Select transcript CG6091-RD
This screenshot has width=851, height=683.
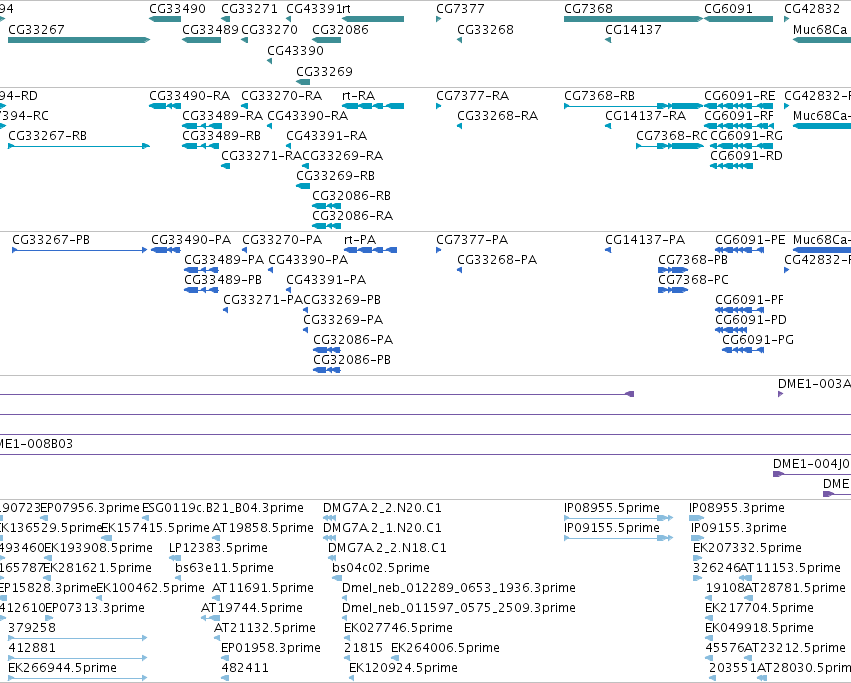point(746,156)
